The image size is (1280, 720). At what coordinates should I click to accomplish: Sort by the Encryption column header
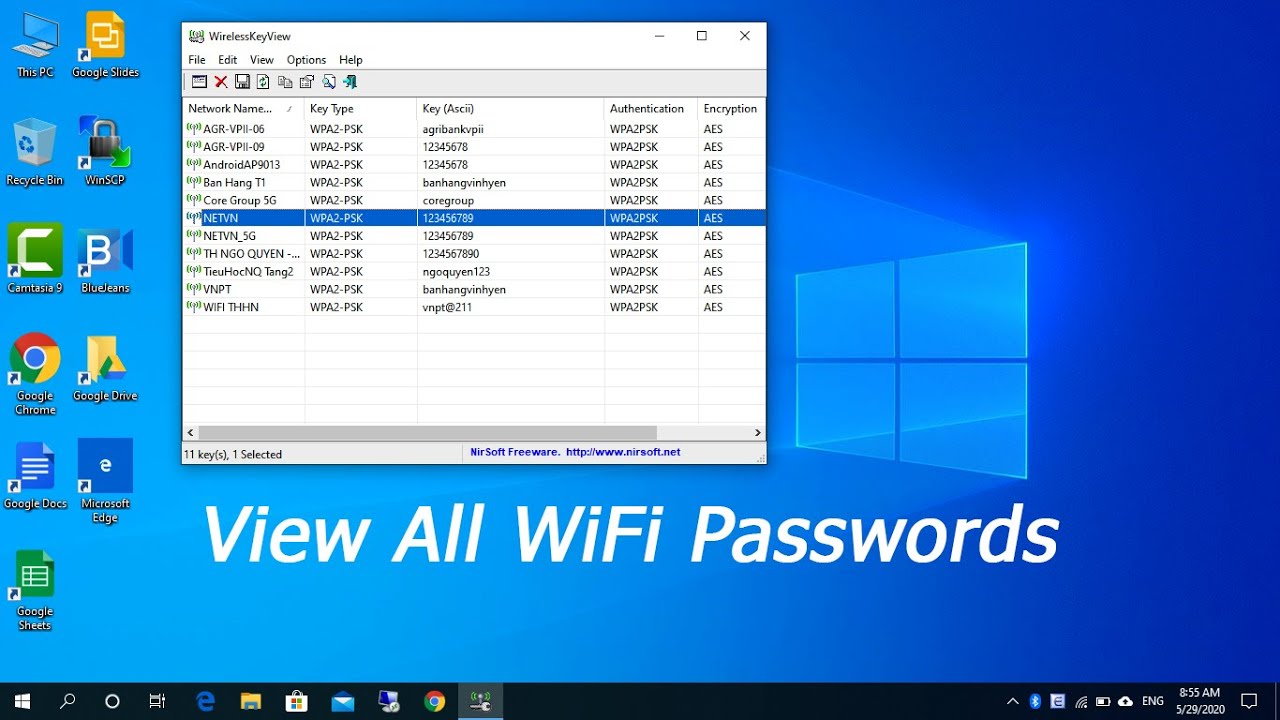point(731,109)
